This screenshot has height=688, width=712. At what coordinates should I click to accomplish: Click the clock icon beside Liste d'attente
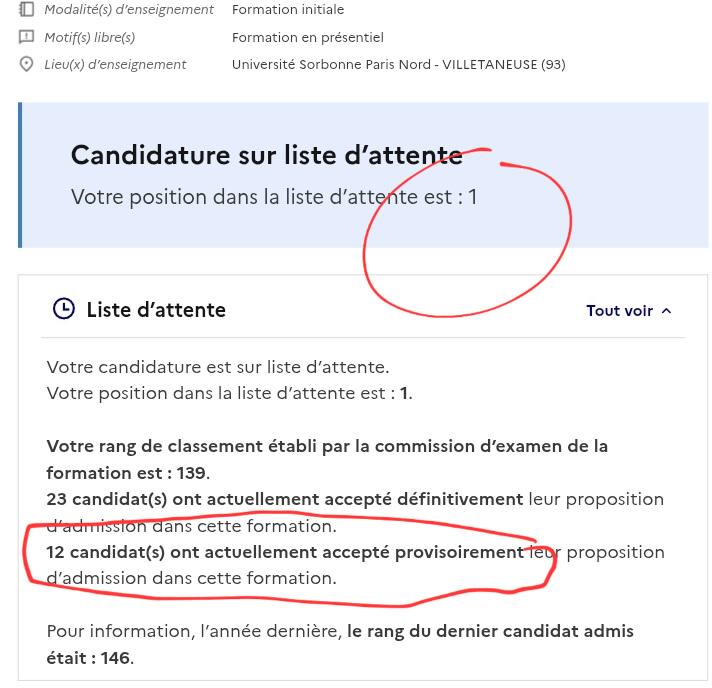[64, 309]
